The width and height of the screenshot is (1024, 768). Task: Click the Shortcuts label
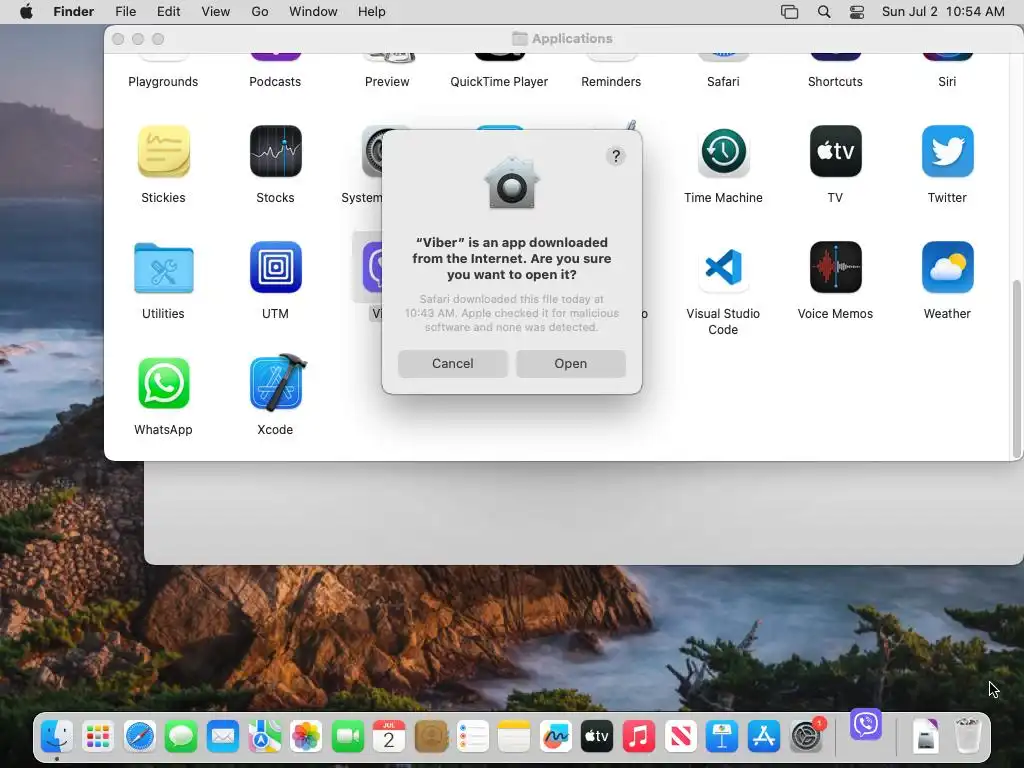coord(835,82)
